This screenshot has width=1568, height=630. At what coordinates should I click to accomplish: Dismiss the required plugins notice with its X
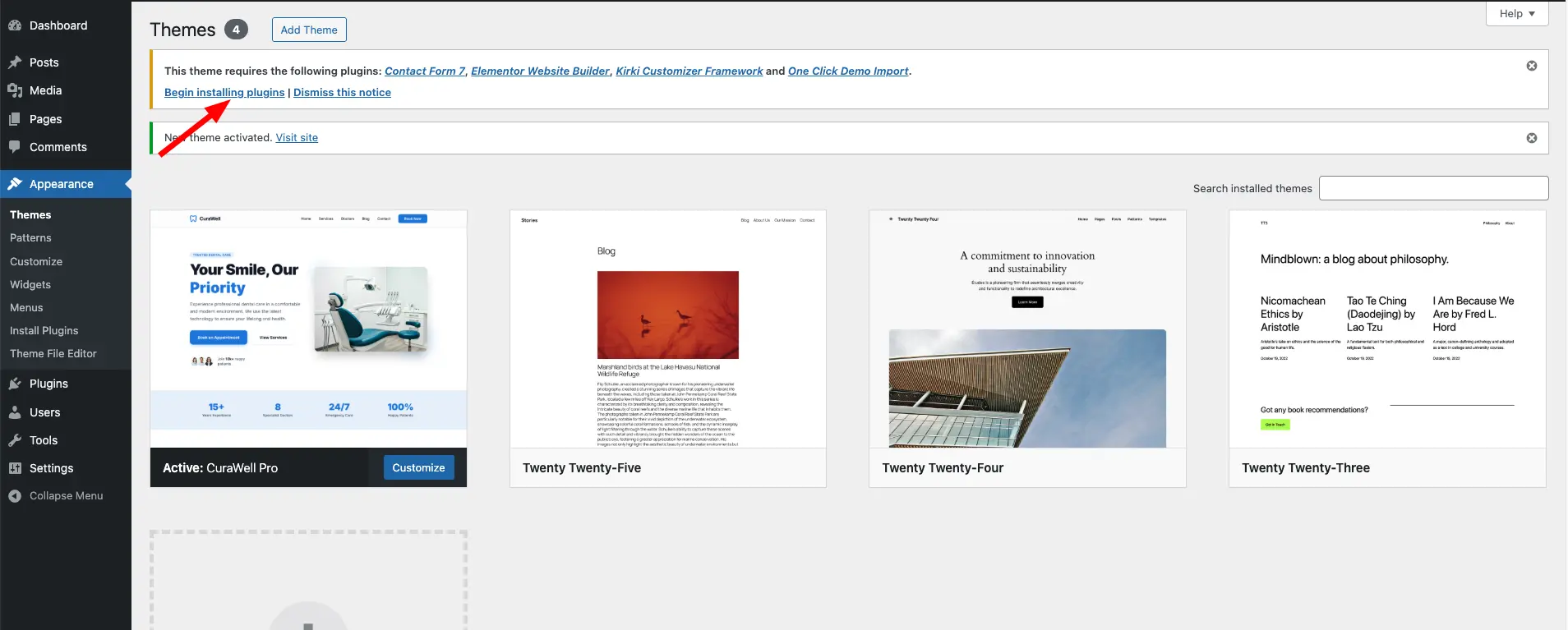[1532, 66]
